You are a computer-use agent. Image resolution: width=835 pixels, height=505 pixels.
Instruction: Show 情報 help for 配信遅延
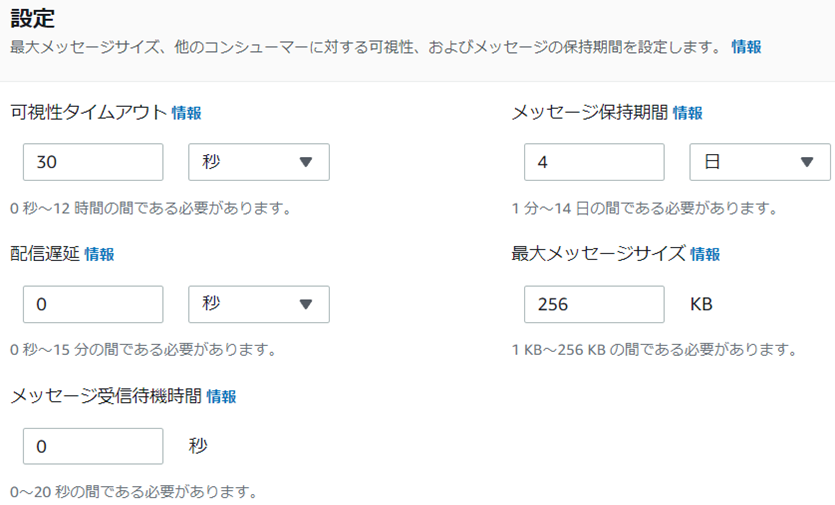point(99,254)
